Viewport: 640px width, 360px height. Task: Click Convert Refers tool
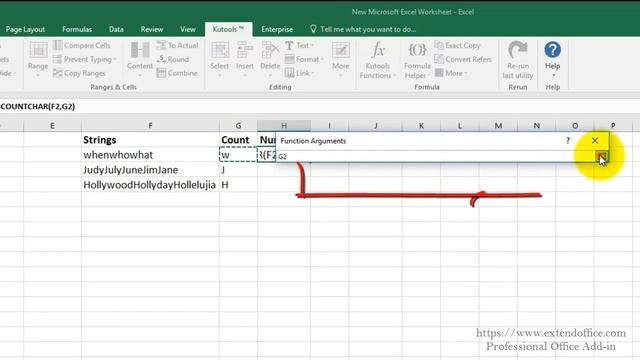tap(463, 59)
